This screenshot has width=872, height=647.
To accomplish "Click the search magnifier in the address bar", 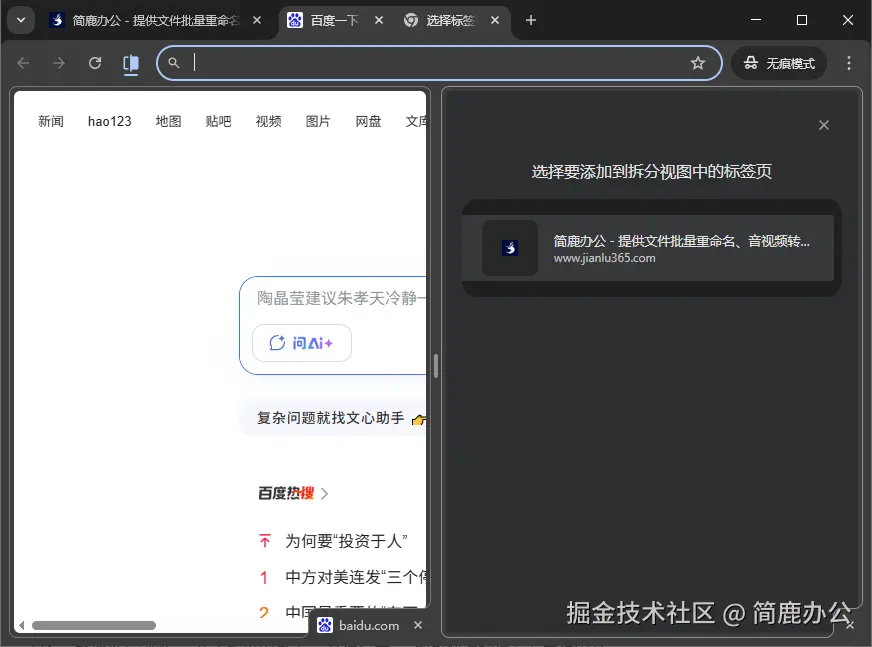I will coord(175,62).
